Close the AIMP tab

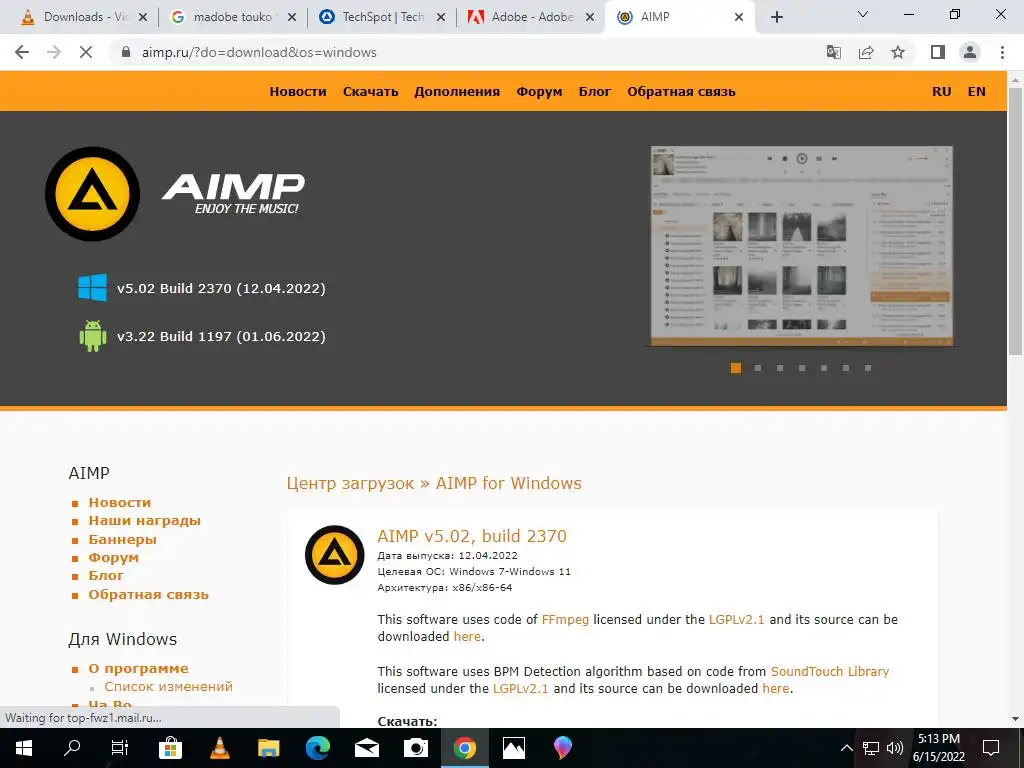click(x=739, y=17)
